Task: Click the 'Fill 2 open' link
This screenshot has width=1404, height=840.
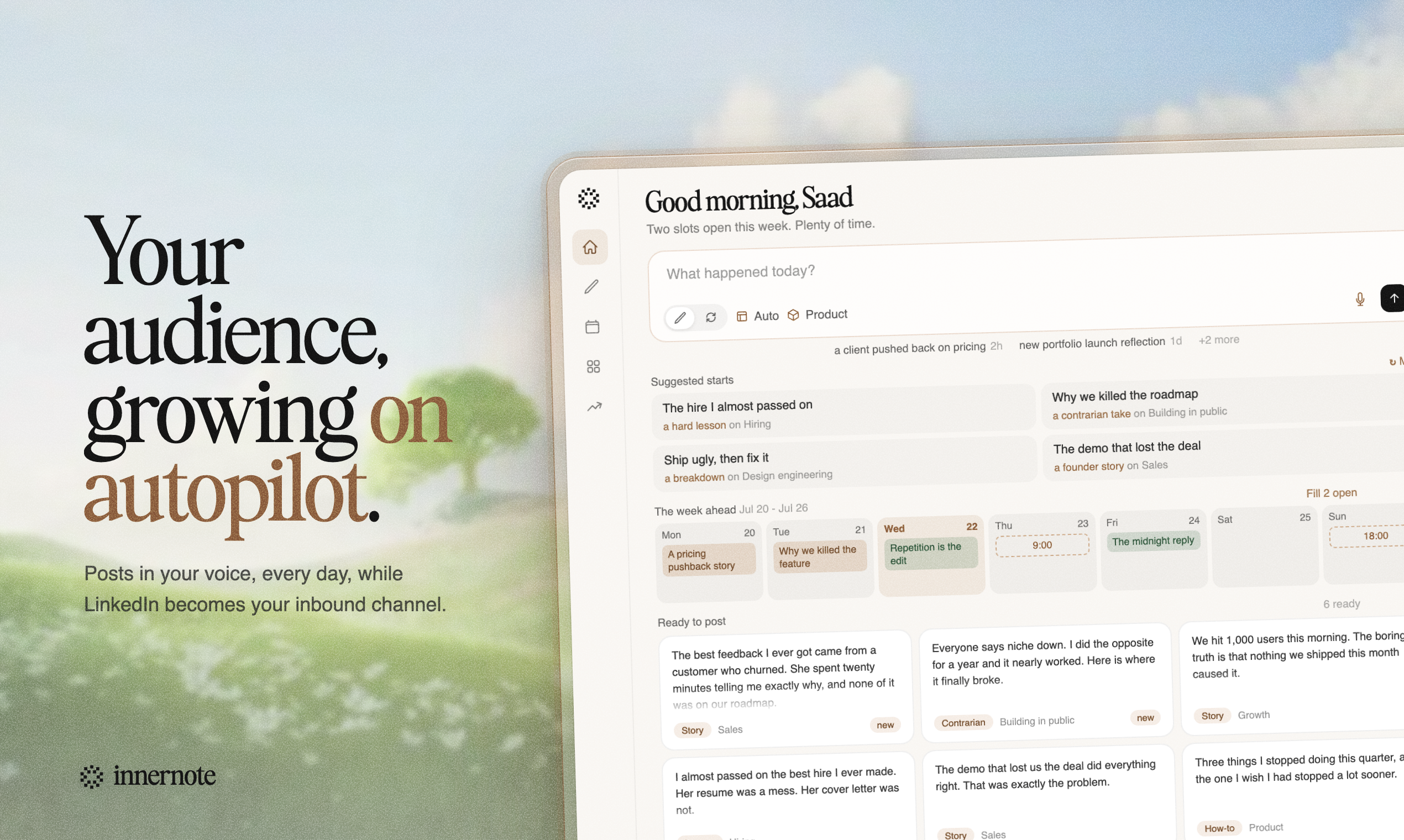Action: pyautogui.click(x=1331, y=493)
